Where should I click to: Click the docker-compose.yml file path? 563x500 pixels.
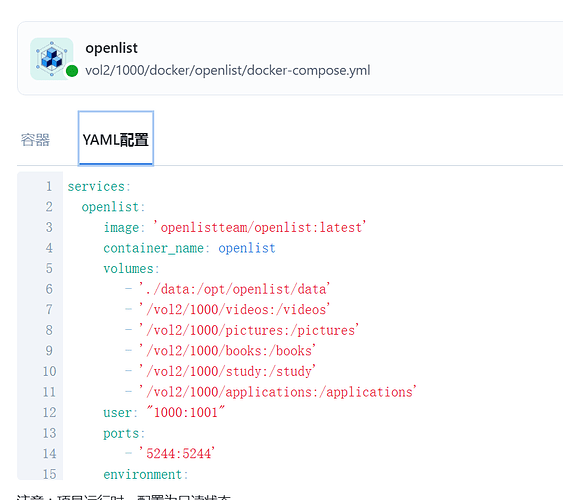pyautogui.click(x=228, y=70)
